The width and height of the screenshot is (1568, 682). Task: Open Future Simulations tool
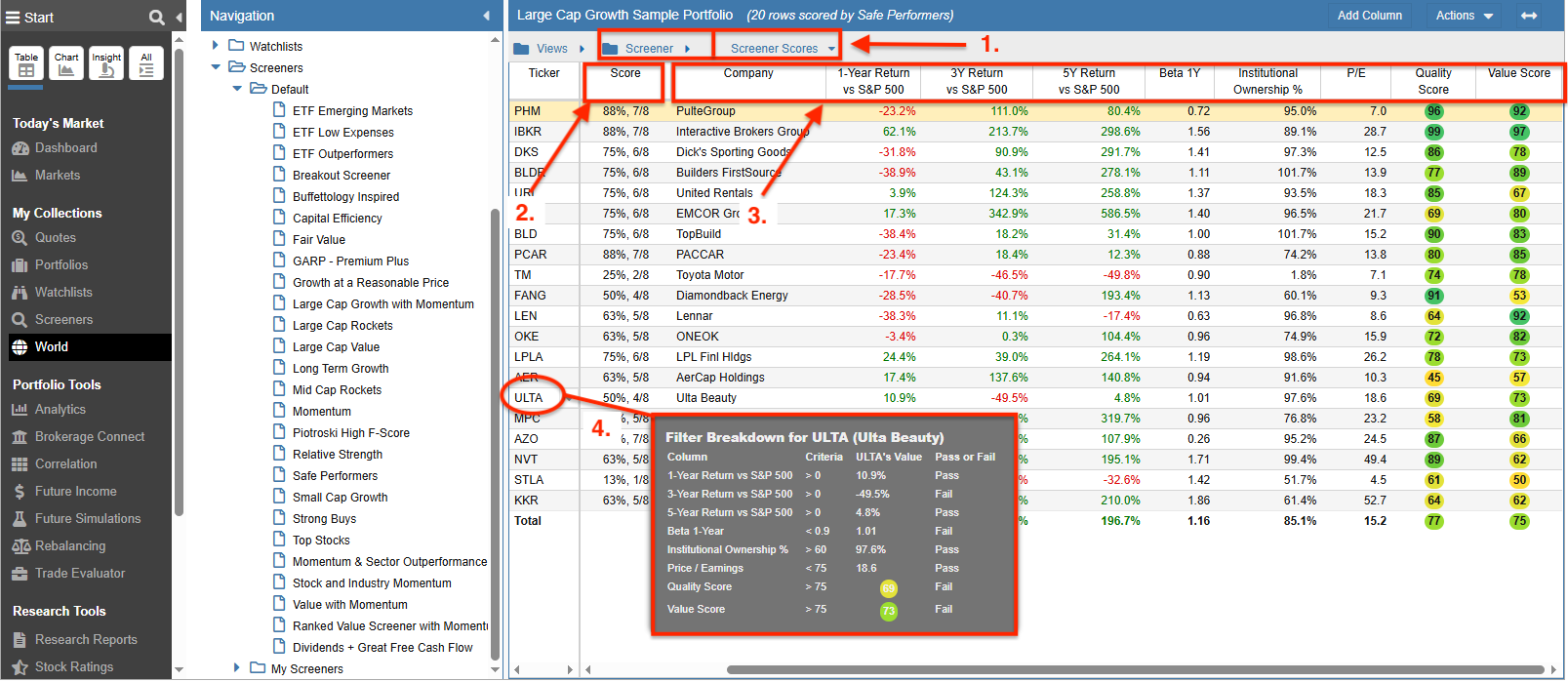tap(87, 519)
